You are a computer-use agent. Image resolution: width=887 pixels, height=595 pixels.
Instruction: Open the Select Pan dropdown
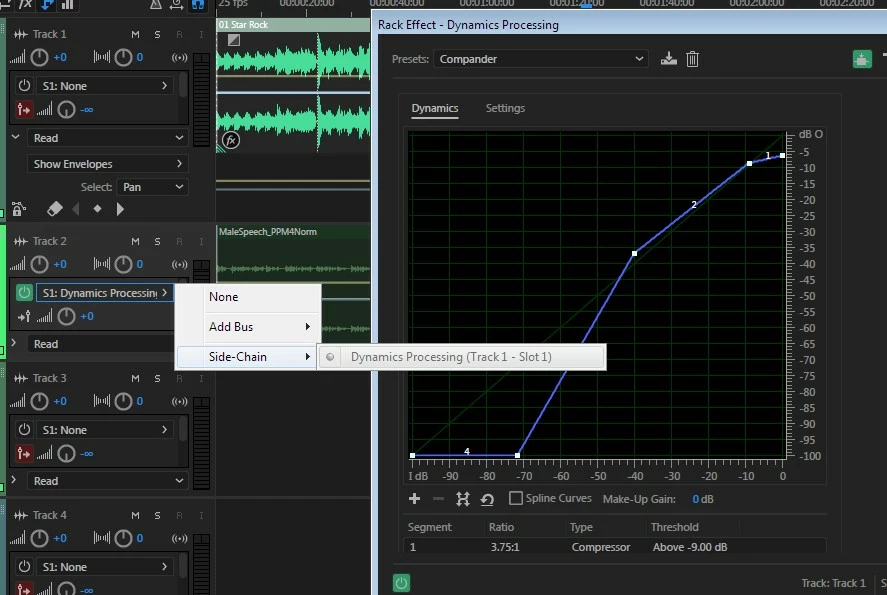point(152,187)
